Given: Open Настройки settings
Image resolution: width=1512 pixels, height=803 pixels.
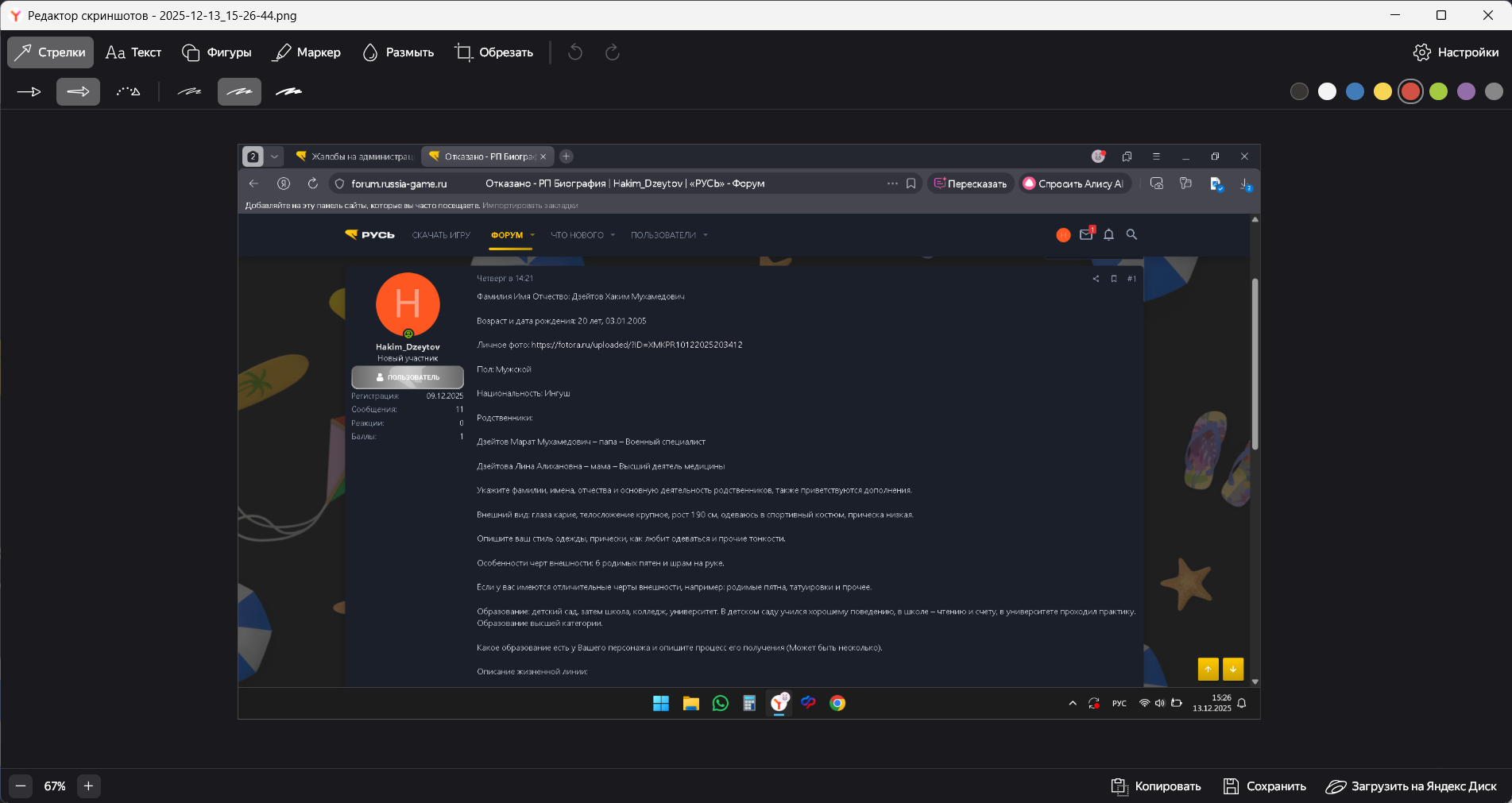Looking at the screenshot, I should click(1456, 52).
